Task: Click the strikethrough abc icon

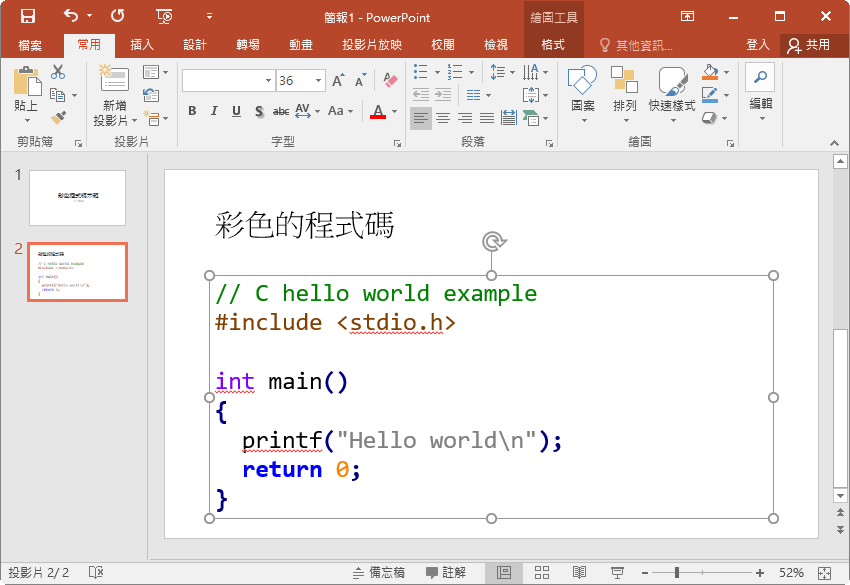Action: click(x=281, y=112)
